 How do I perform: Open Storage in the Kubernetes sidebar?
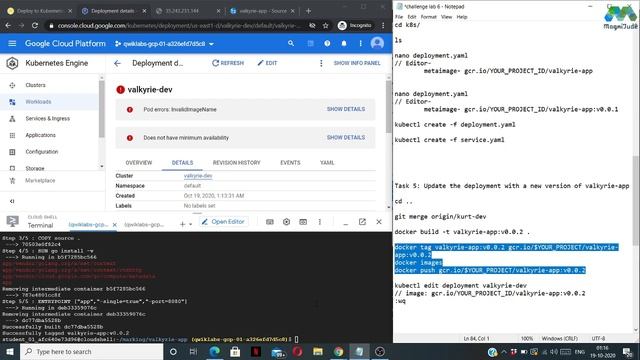coord(35,168)
